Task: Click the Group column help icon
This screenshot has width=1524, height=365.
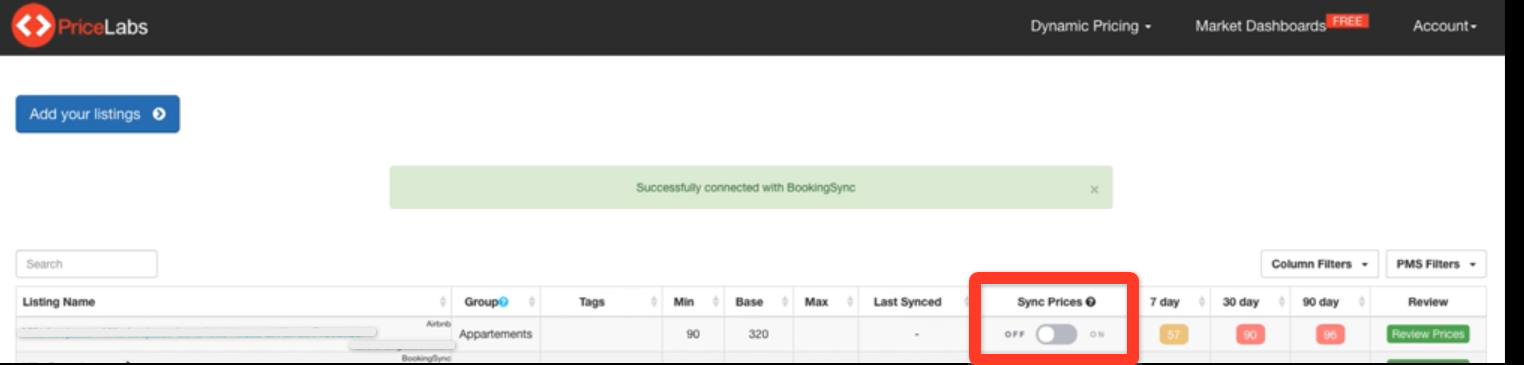Action: coord(503,302)
